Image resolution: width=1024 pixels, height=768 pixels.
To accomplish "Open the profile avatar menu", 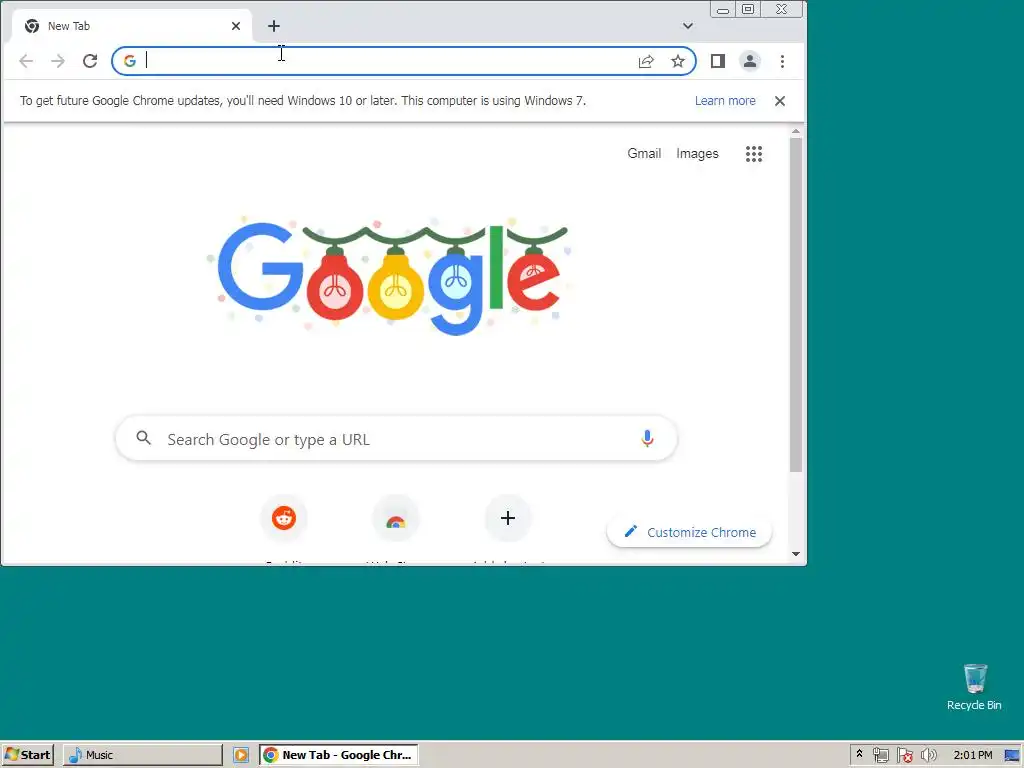I will point(750,61).
